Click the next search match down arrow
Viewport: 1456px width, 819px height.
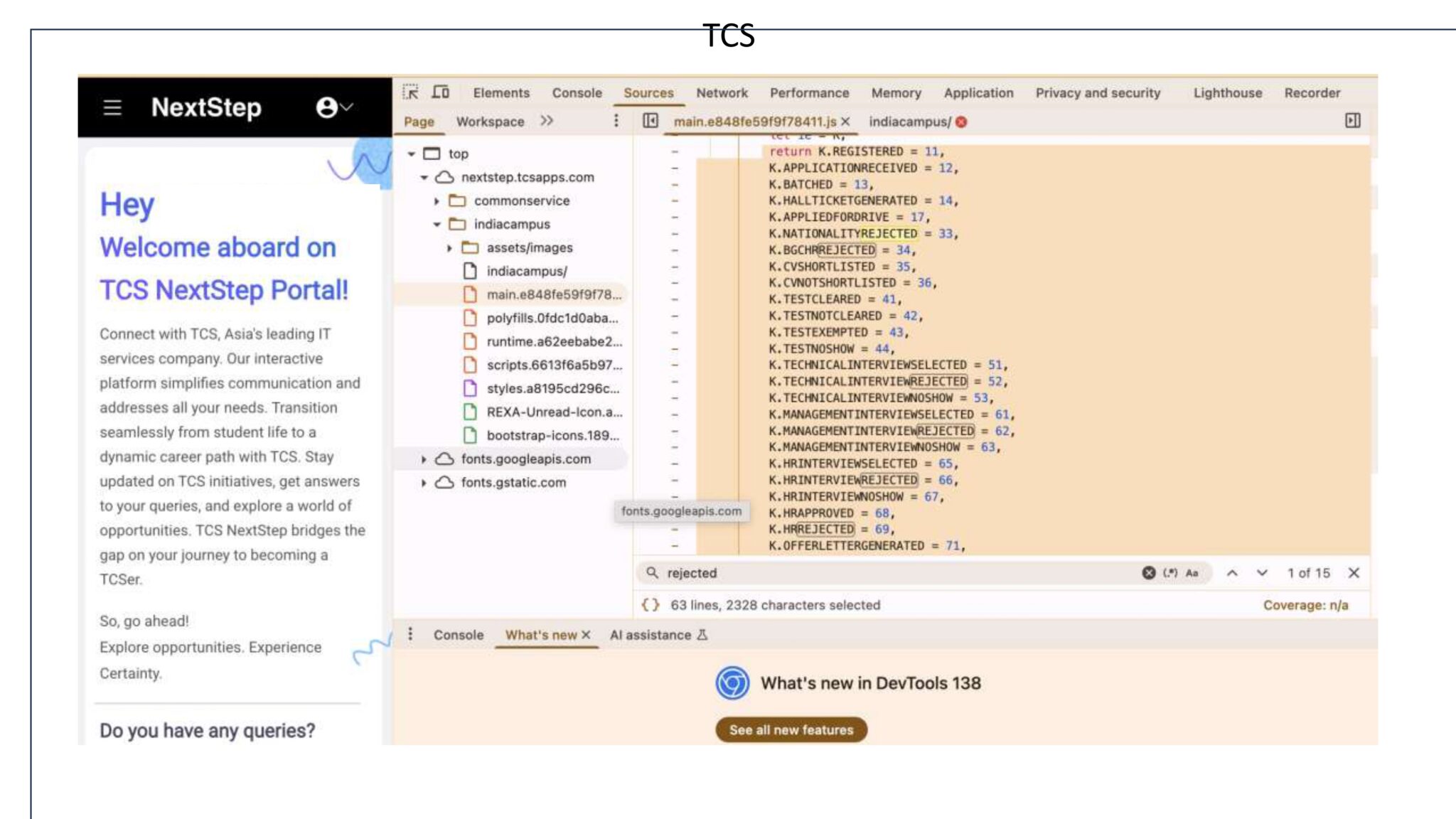(x=1262, y=573)
